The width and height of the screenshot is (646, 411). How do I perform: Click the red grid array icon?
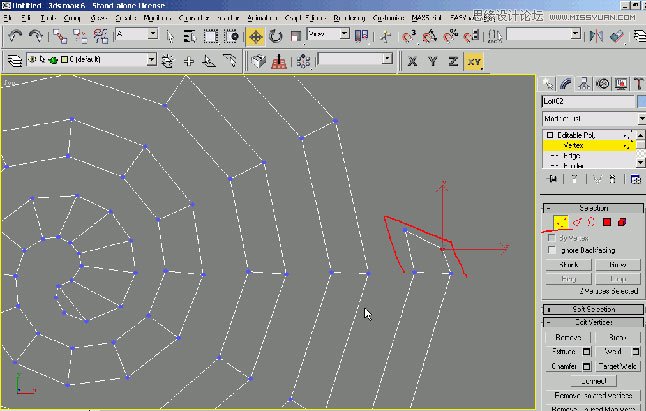[279, 61]
